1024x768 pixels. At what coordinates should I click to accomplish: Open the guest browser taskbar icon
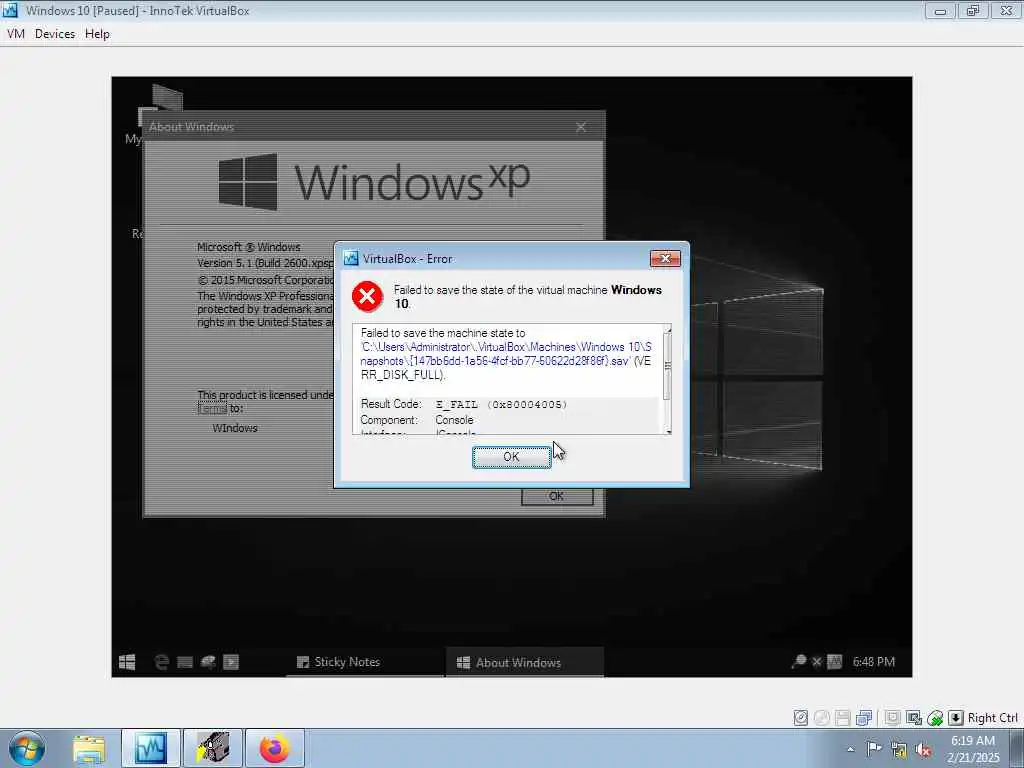tap(161, 662)
